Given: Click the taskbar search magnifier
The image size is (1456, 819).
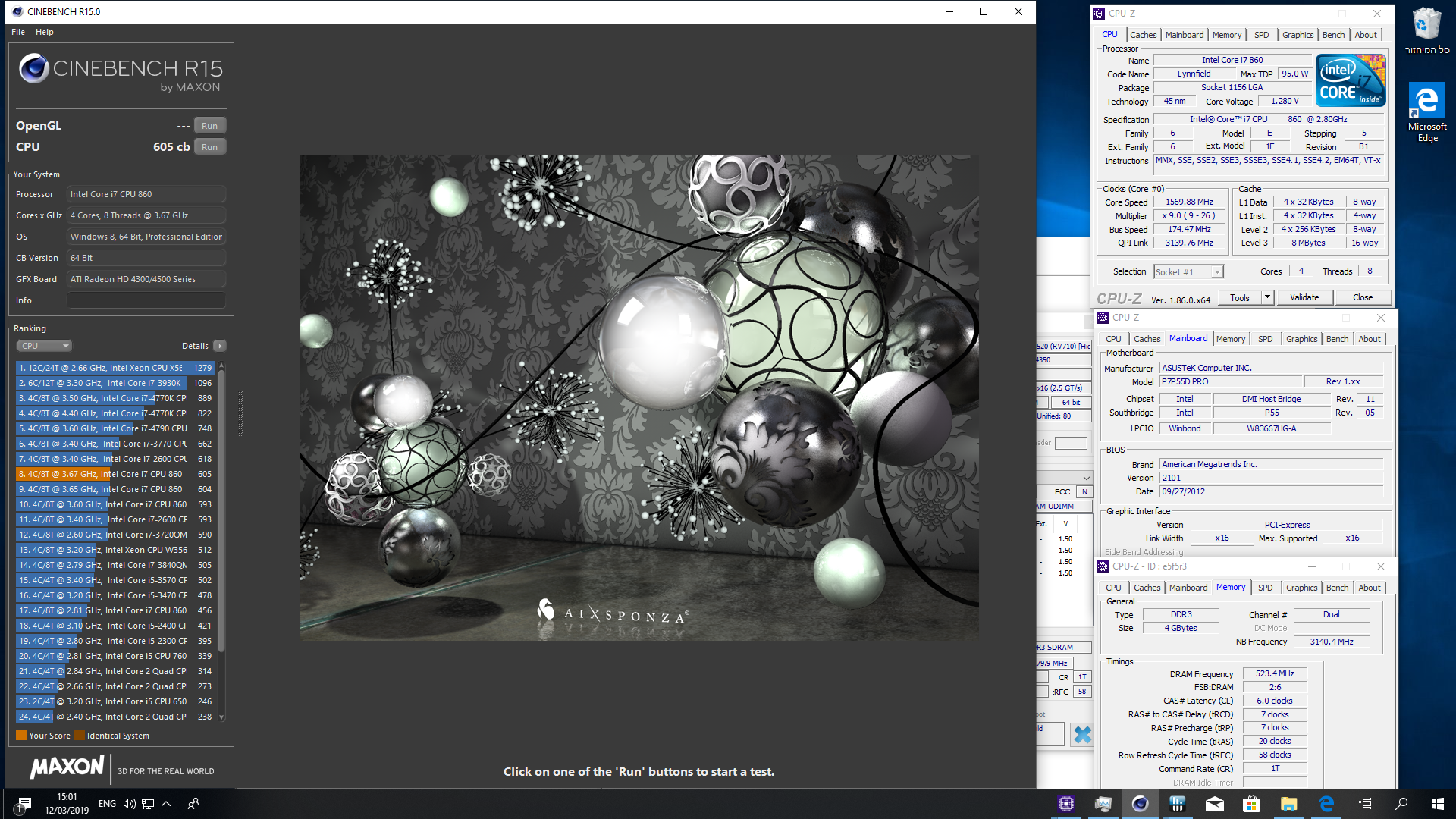Looking at the screenshot, I should coord(1401,804).
